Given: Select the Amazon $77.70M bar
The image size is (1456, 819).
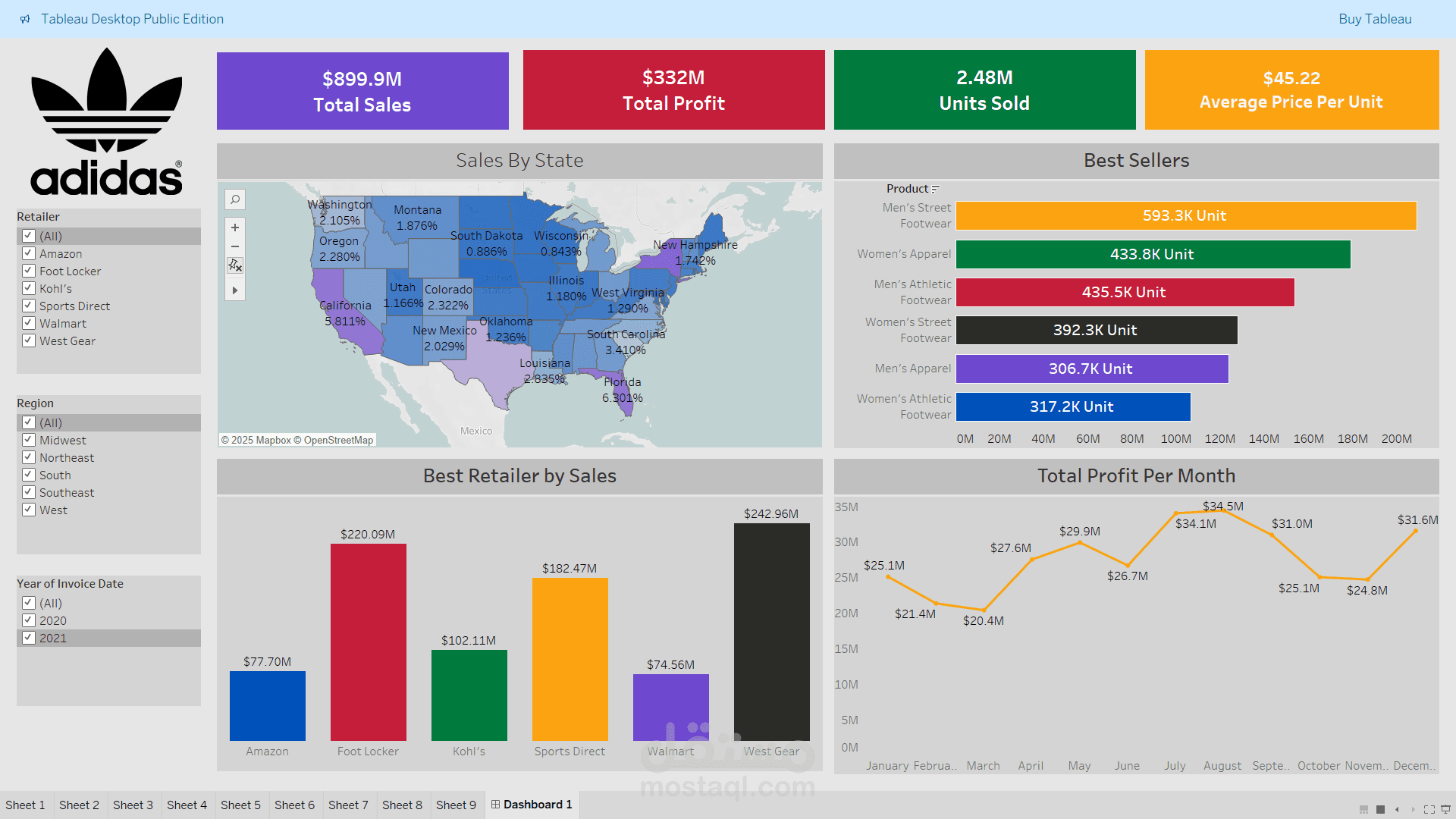Looking at the screenshot, I should [x=268, y=706].
